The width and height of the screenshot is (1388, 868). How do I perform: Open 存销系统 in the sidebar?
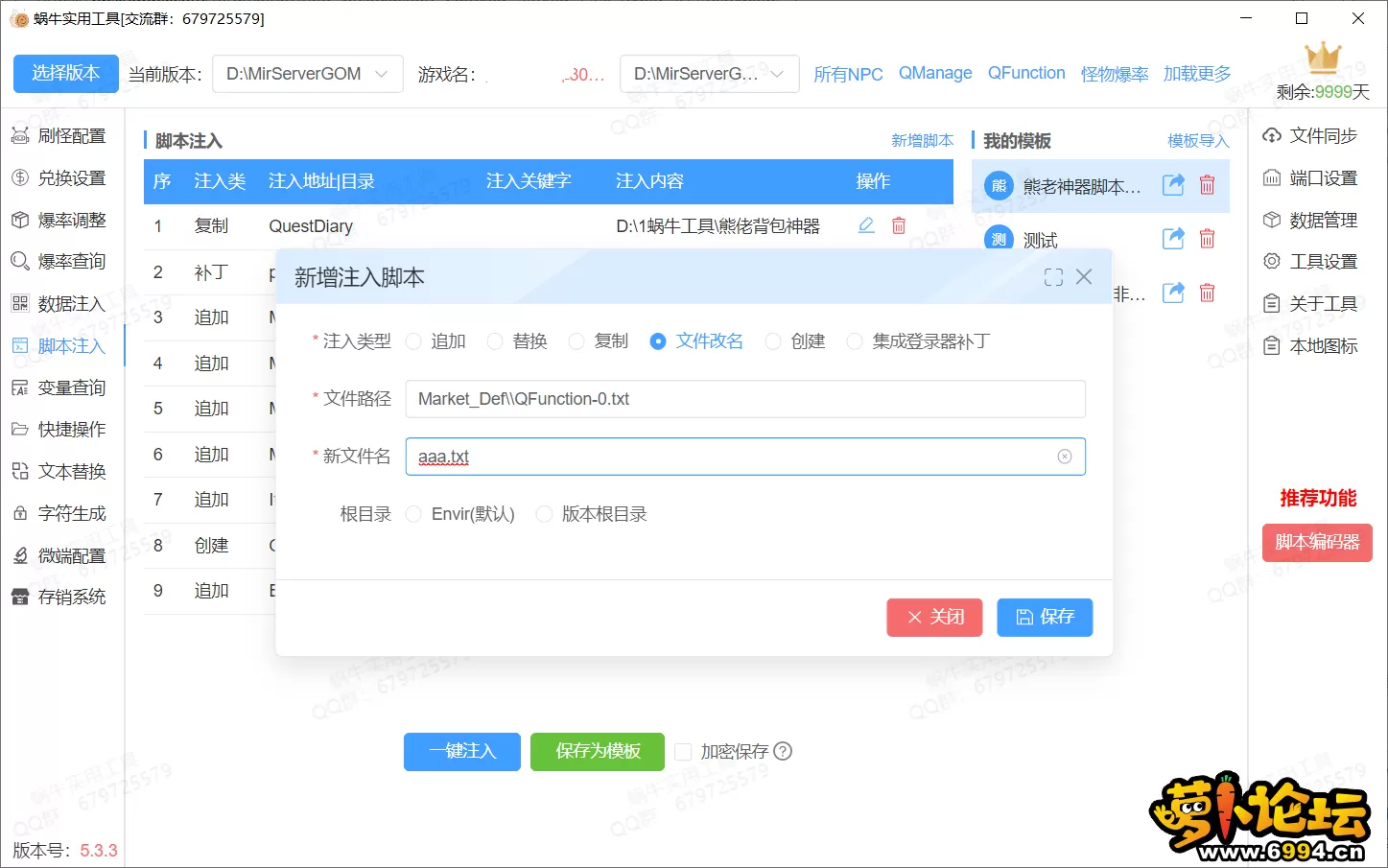pyautogui.click(x=59, y=598)
